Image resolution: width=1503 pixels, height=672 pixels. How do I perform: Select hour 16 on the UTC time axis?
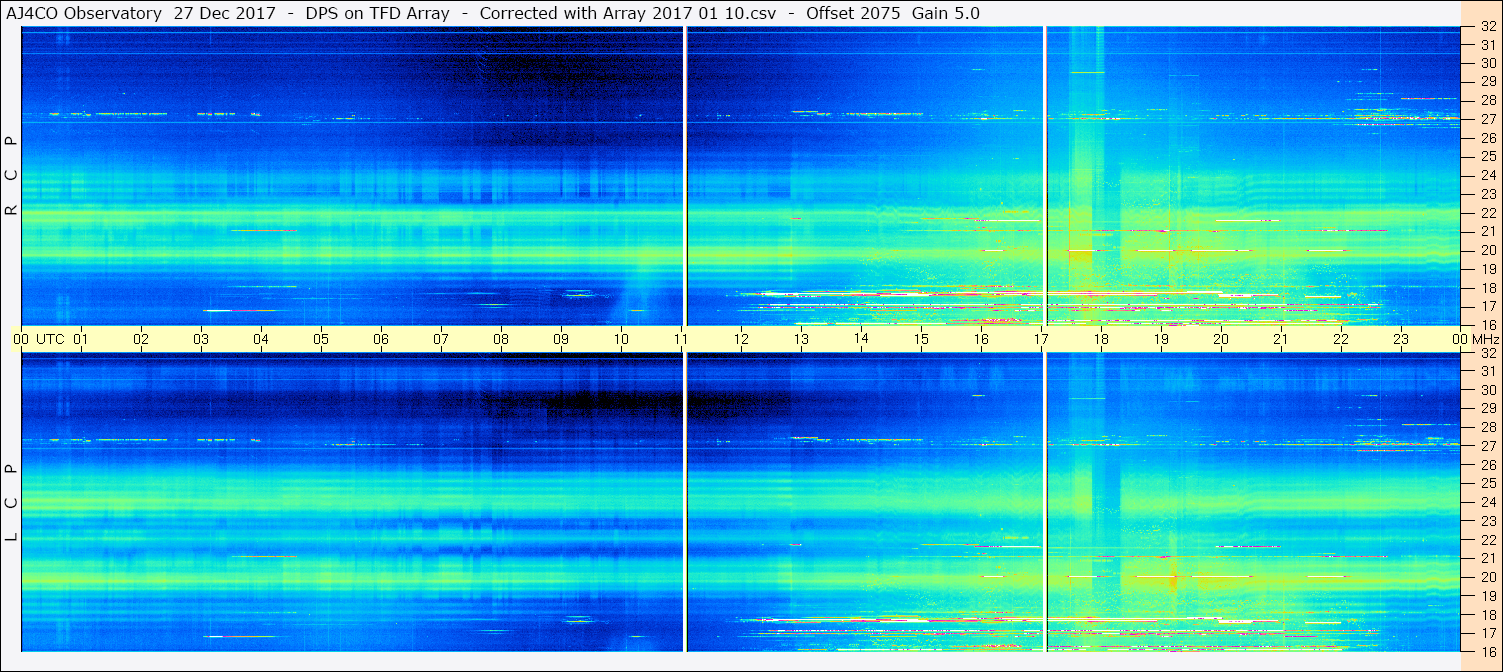[981, 339]
